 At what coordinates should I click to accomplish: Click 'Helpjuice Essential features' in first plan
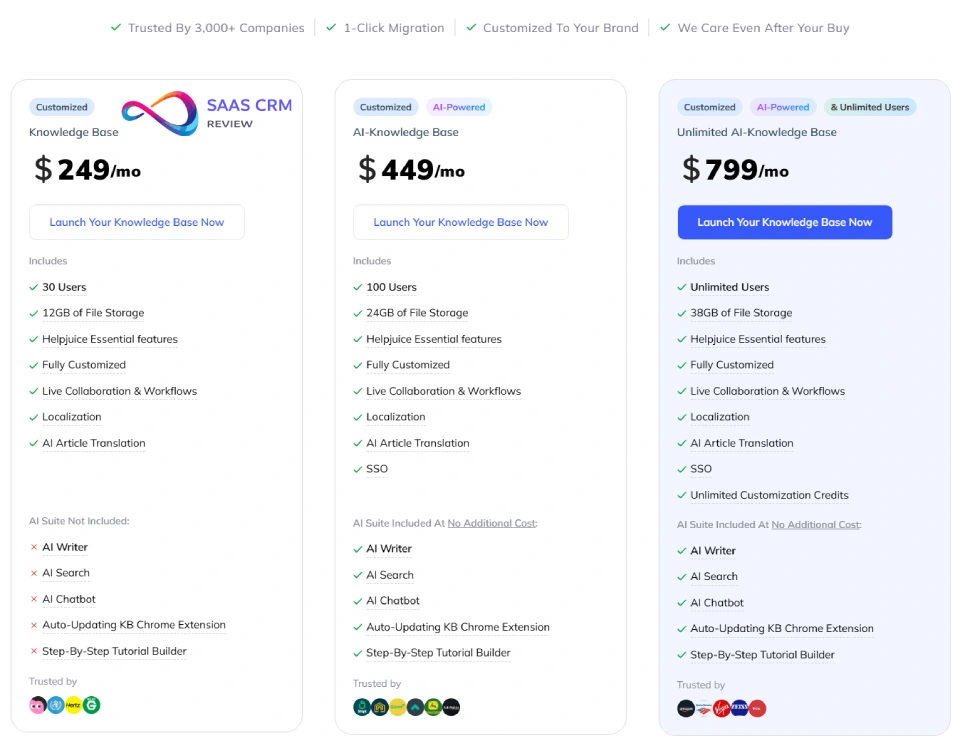click(110, 339)
